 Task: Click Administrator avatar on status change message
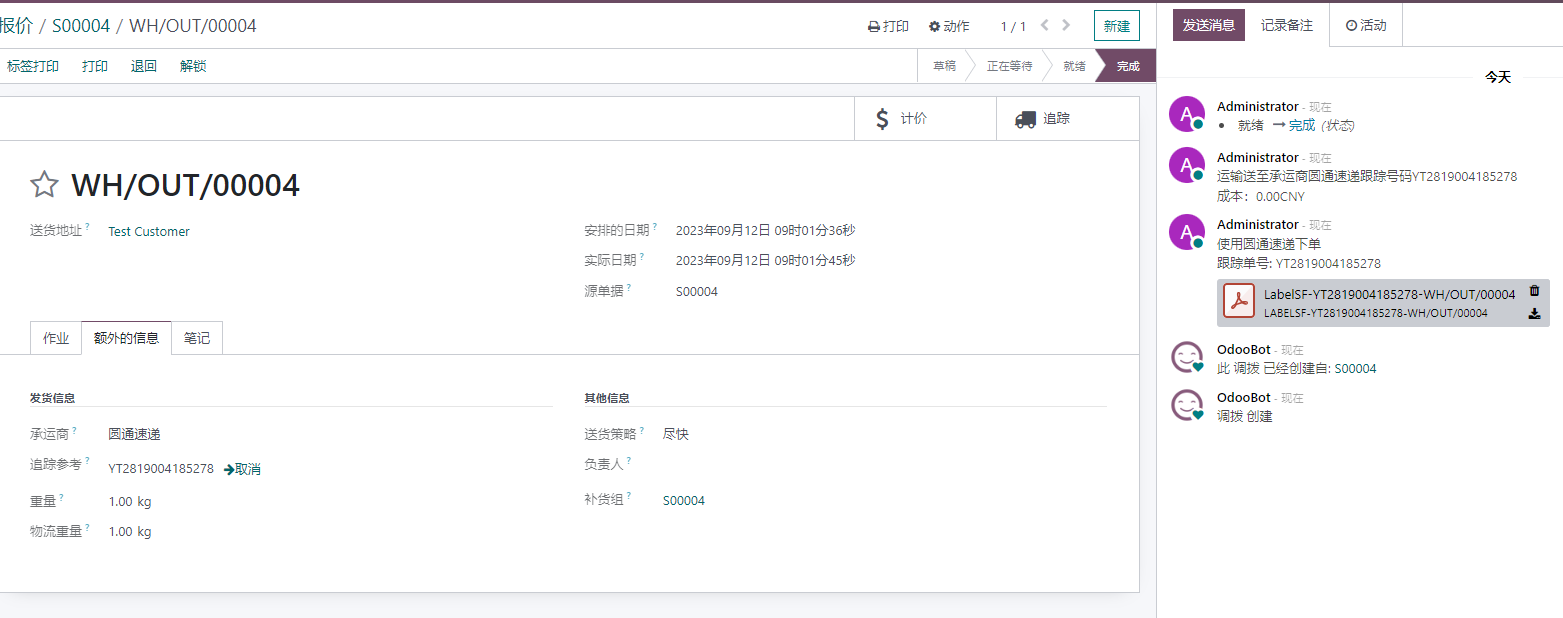coord(1186,113)
